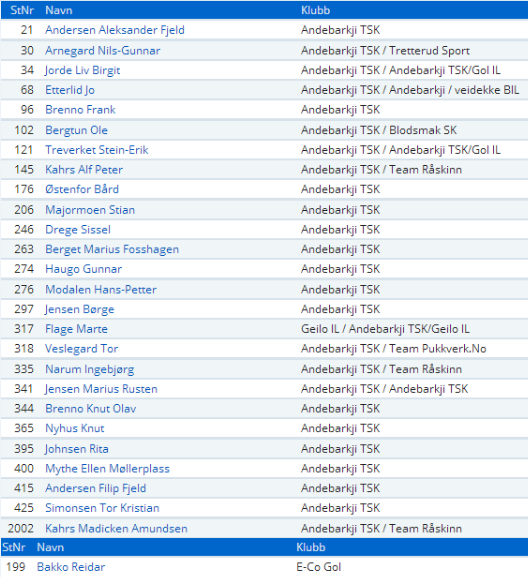
Task: Select club text 'Andebarkji TSK / Team Pukkverk.No'
Action: [394, 349]
